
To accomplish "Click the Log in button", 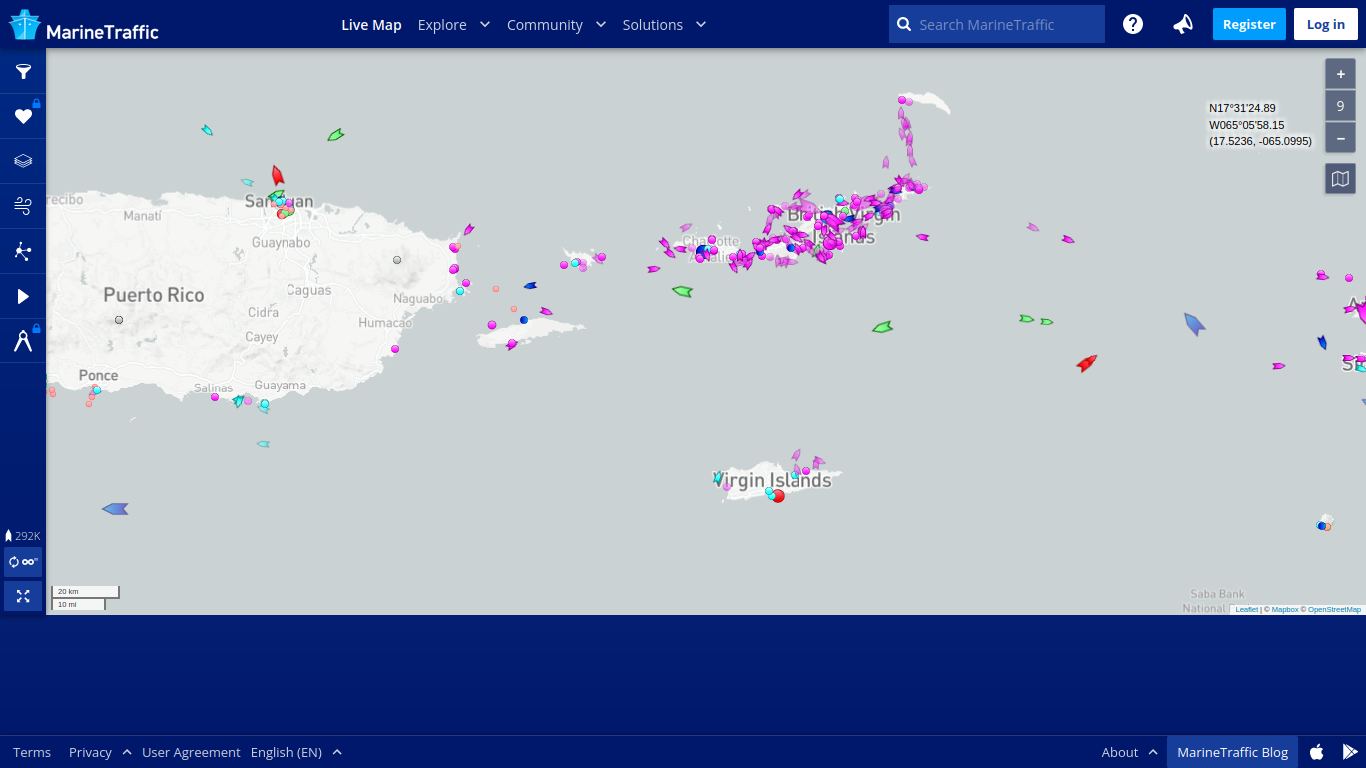I will click(1326, 24).
